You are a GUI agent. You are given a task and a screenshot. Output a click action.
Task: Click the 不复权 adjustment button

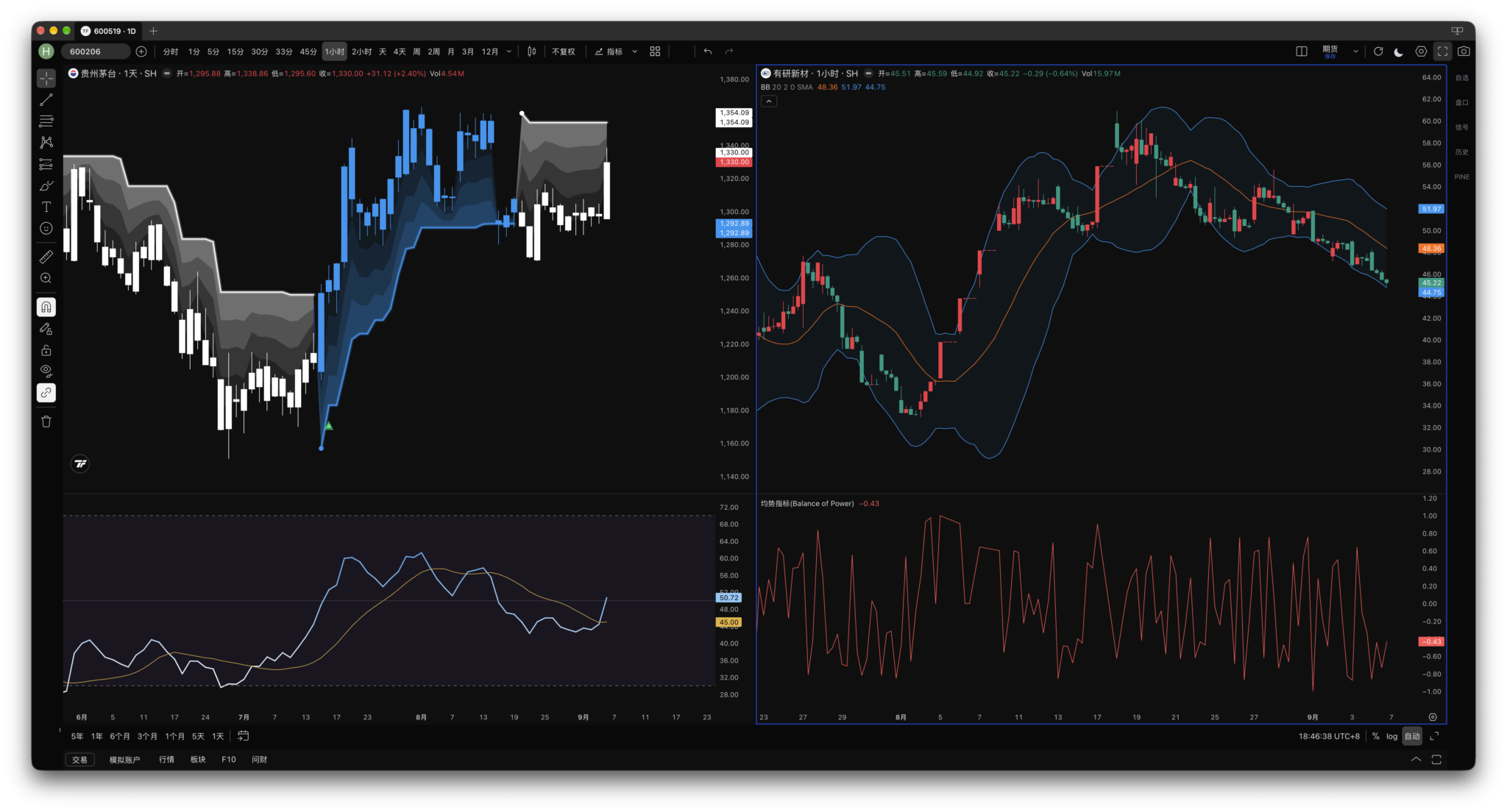tap(564, 51)
